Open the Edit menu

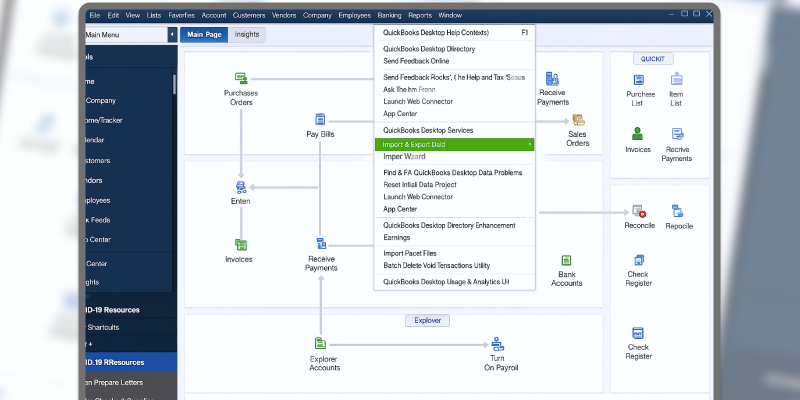(113, 15)
